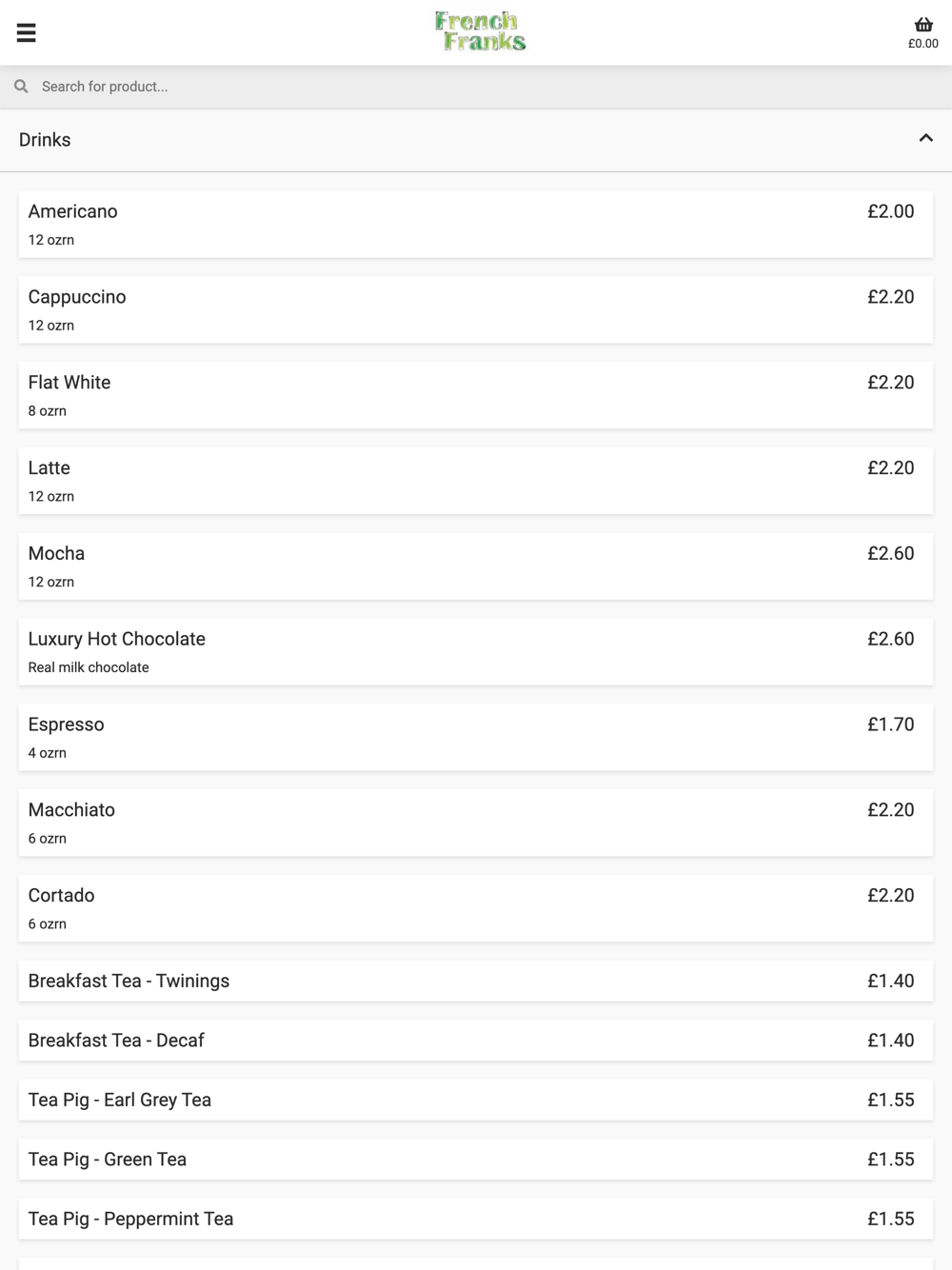
Task: Select the Cortado item
Action: 476,910
